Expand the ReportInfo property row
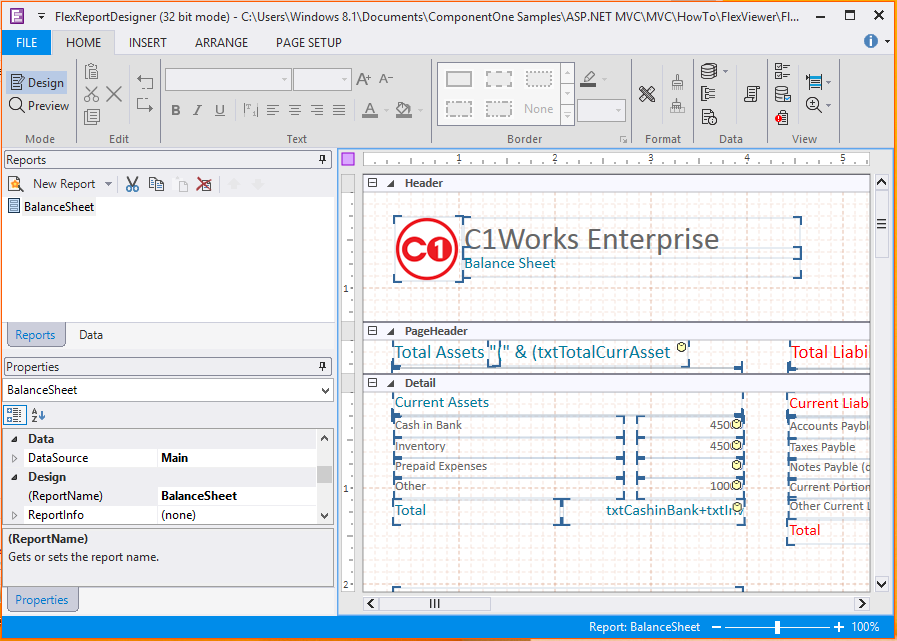The image size is (897, 641). 14,515
